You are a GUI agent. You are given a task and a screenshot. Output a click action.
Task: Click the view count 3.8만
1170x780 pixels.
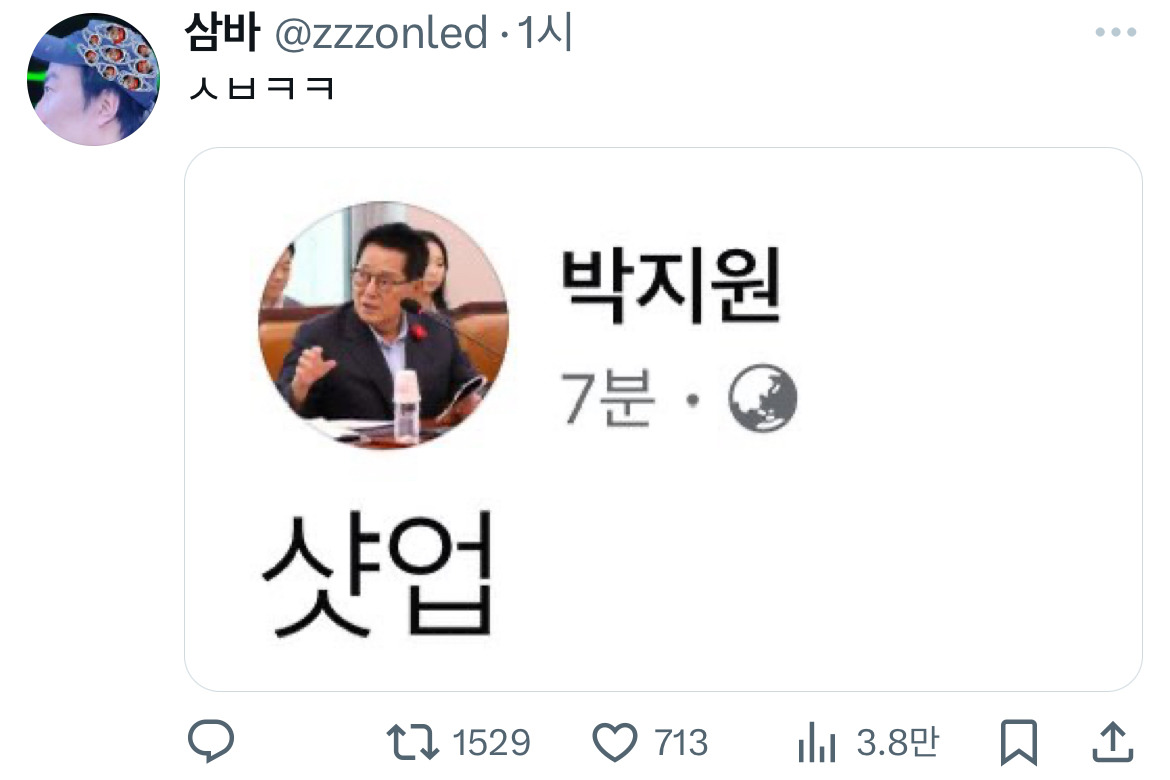coord(898,743)
